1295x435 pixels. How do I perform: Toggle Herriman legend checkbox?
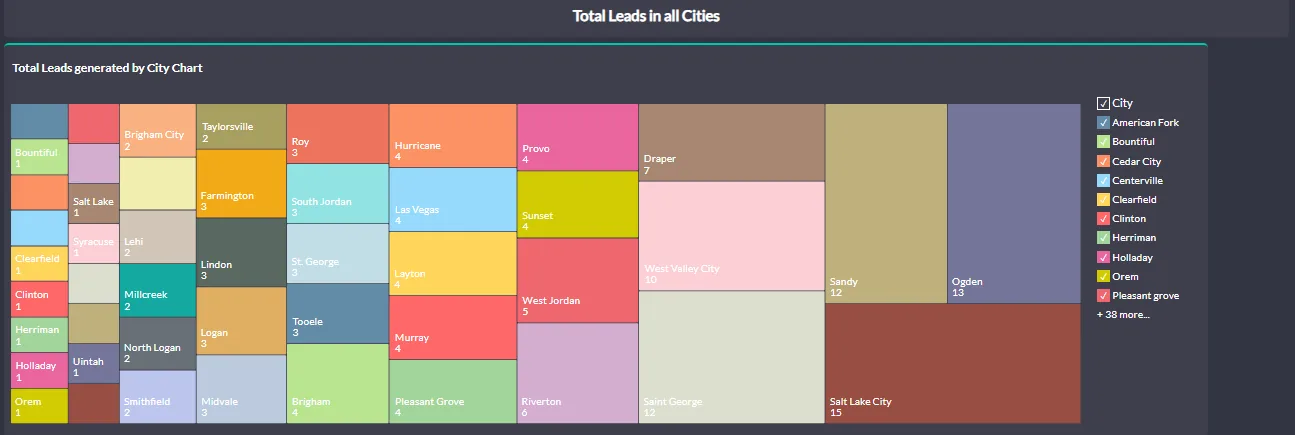click(x=1103, y=238)
